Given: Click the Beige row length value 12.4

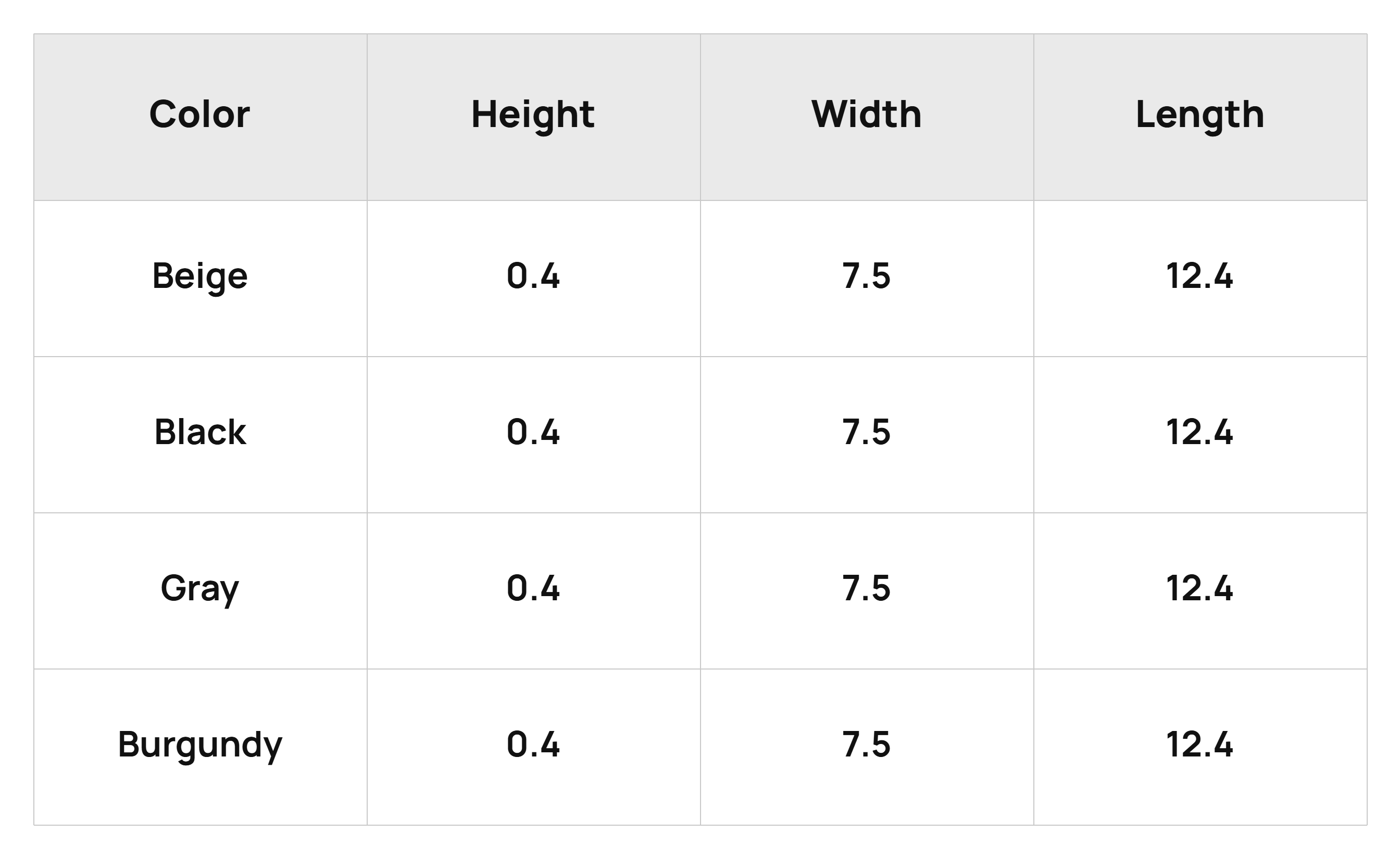Looking at the screenshot, I should coord(1200,276).
